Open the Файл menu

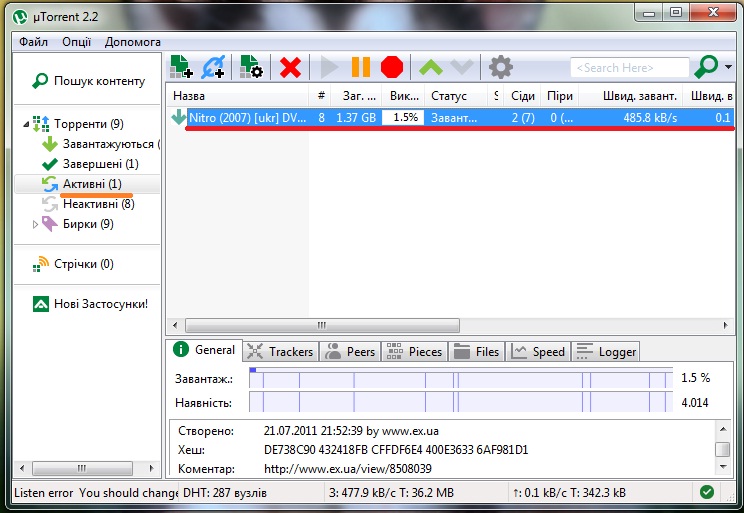pos(33,42)
